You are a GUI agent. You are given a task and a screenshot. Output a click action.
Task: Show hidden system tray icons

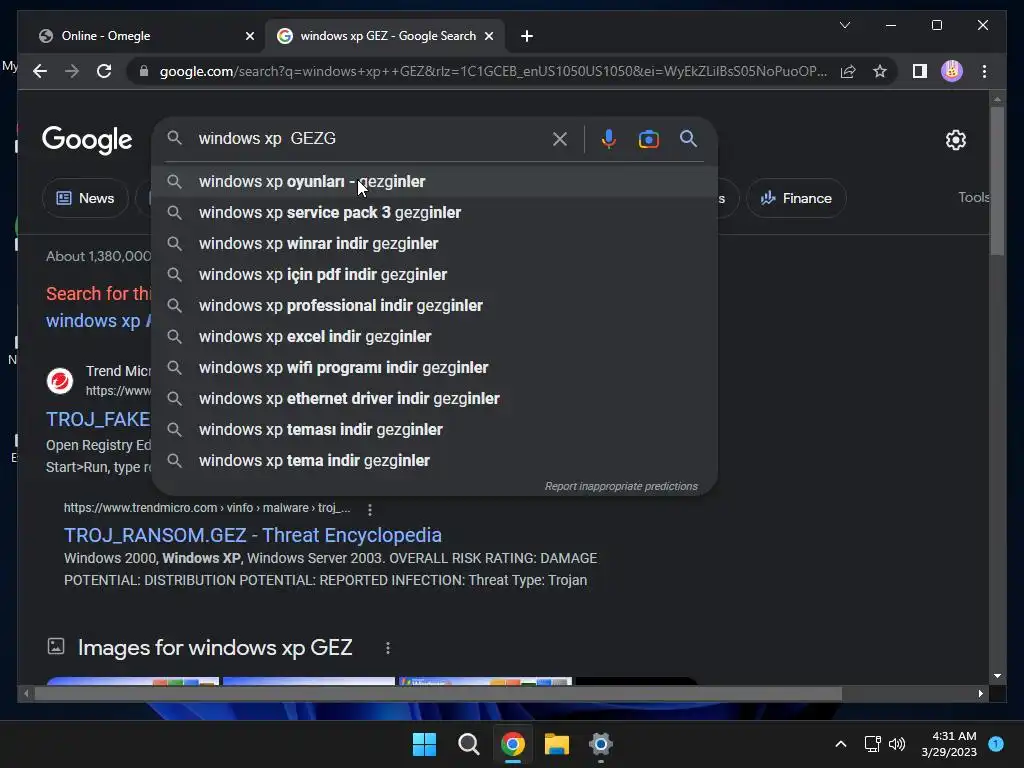(840, 744)
